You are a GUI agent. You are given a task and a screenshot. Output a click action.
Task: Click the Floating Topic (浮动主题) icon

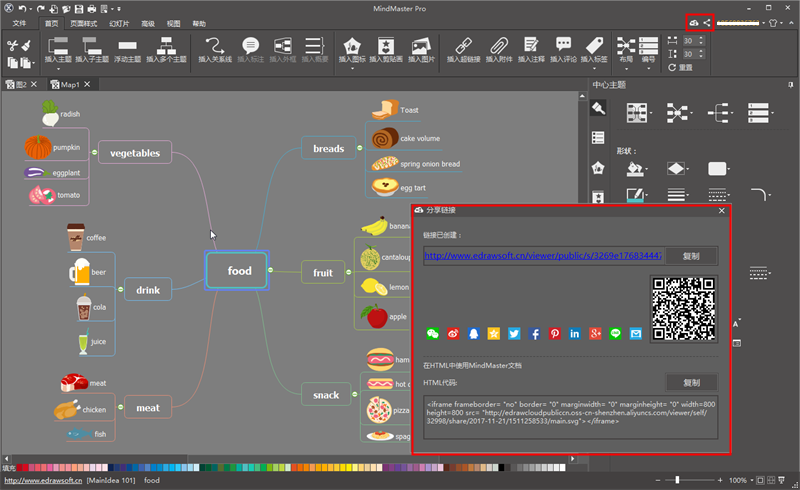(128, 46)
